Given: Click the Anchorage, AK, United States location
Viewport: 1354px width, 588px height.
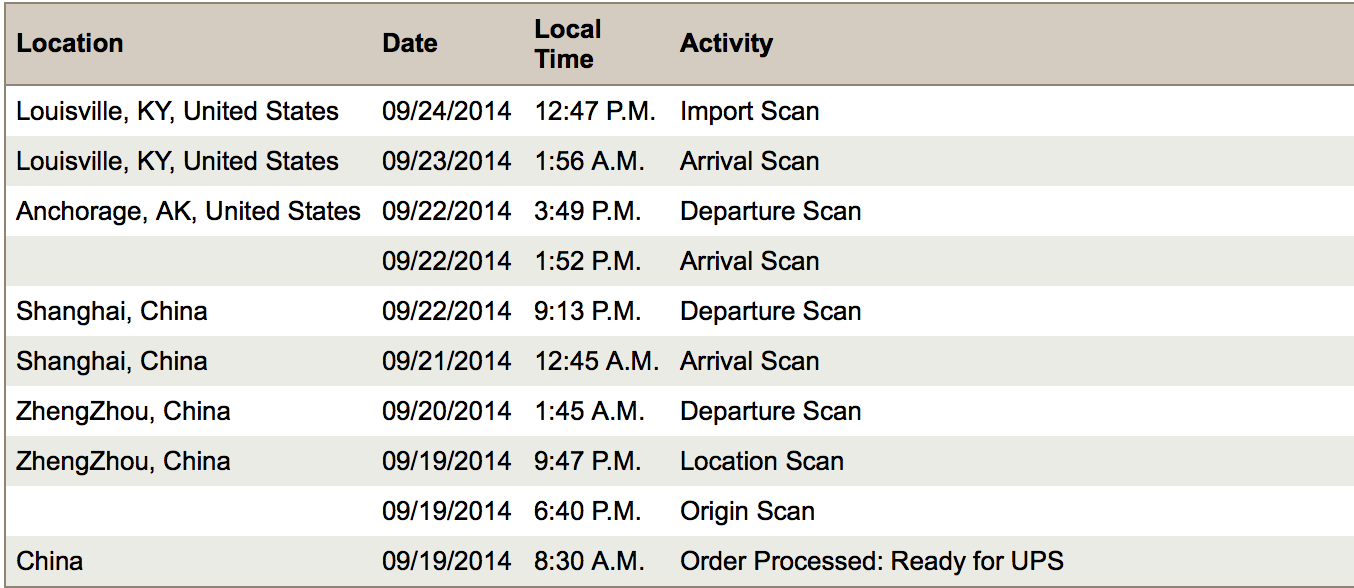Looking at the screenshot, I should point(188,212).
